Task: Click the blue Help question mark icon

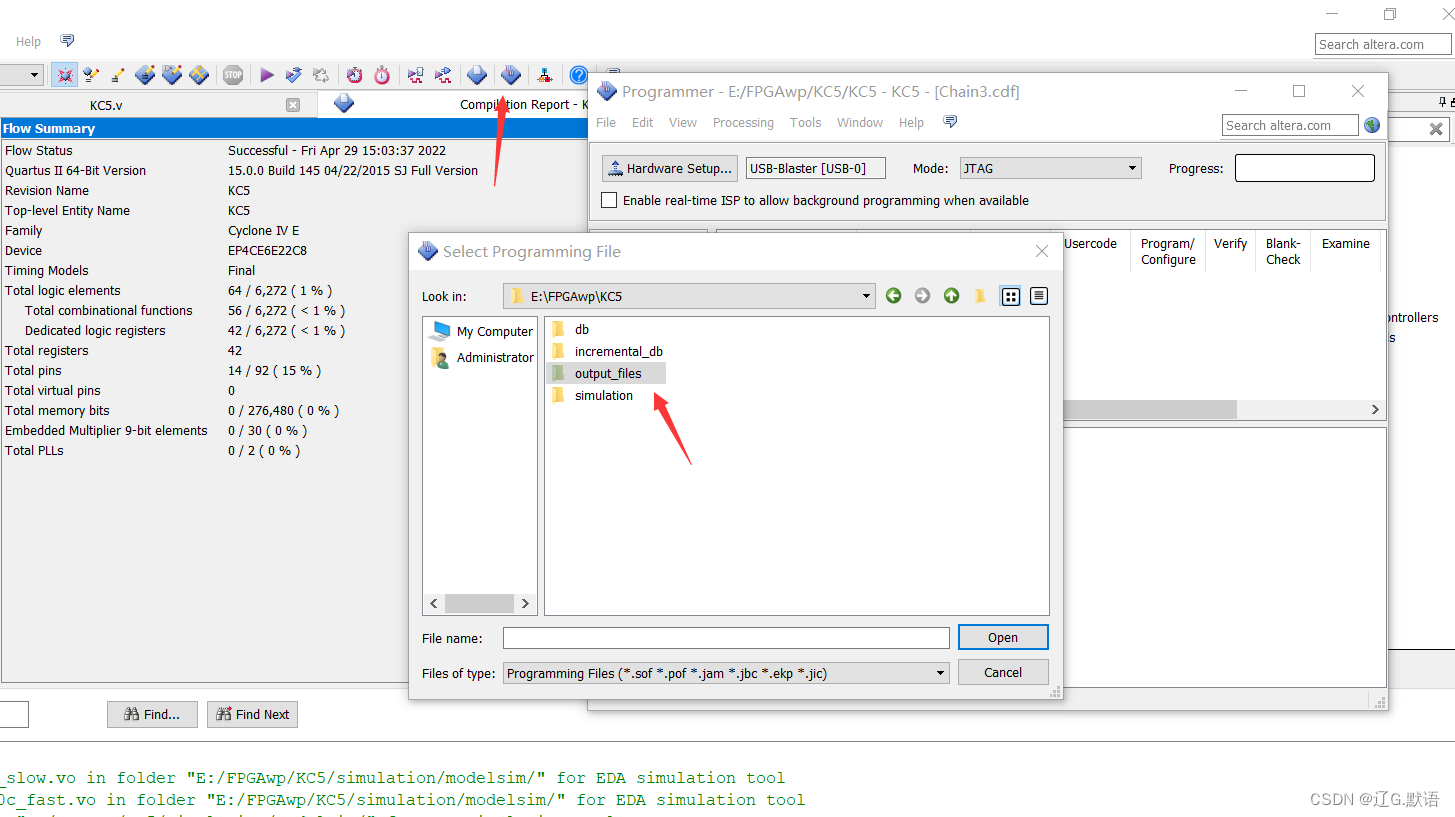Action: 578,75
